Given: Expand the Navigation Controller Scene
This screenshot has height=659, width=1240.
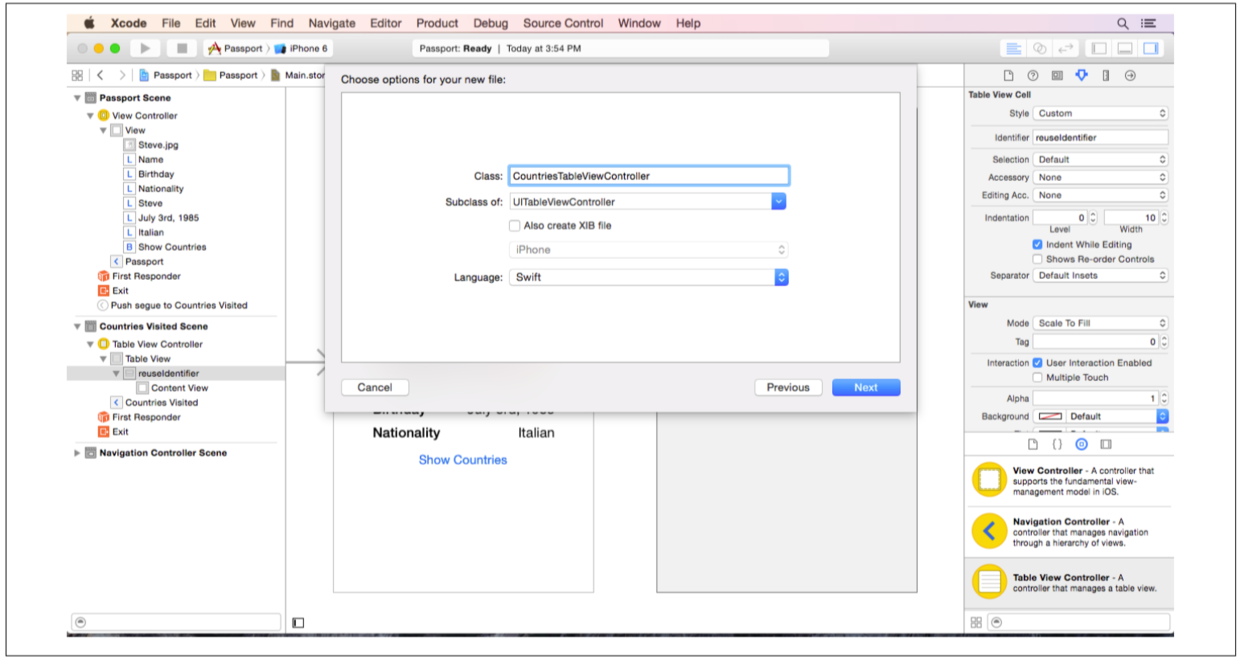Looking at the screenshot, I should coord(77,453).
